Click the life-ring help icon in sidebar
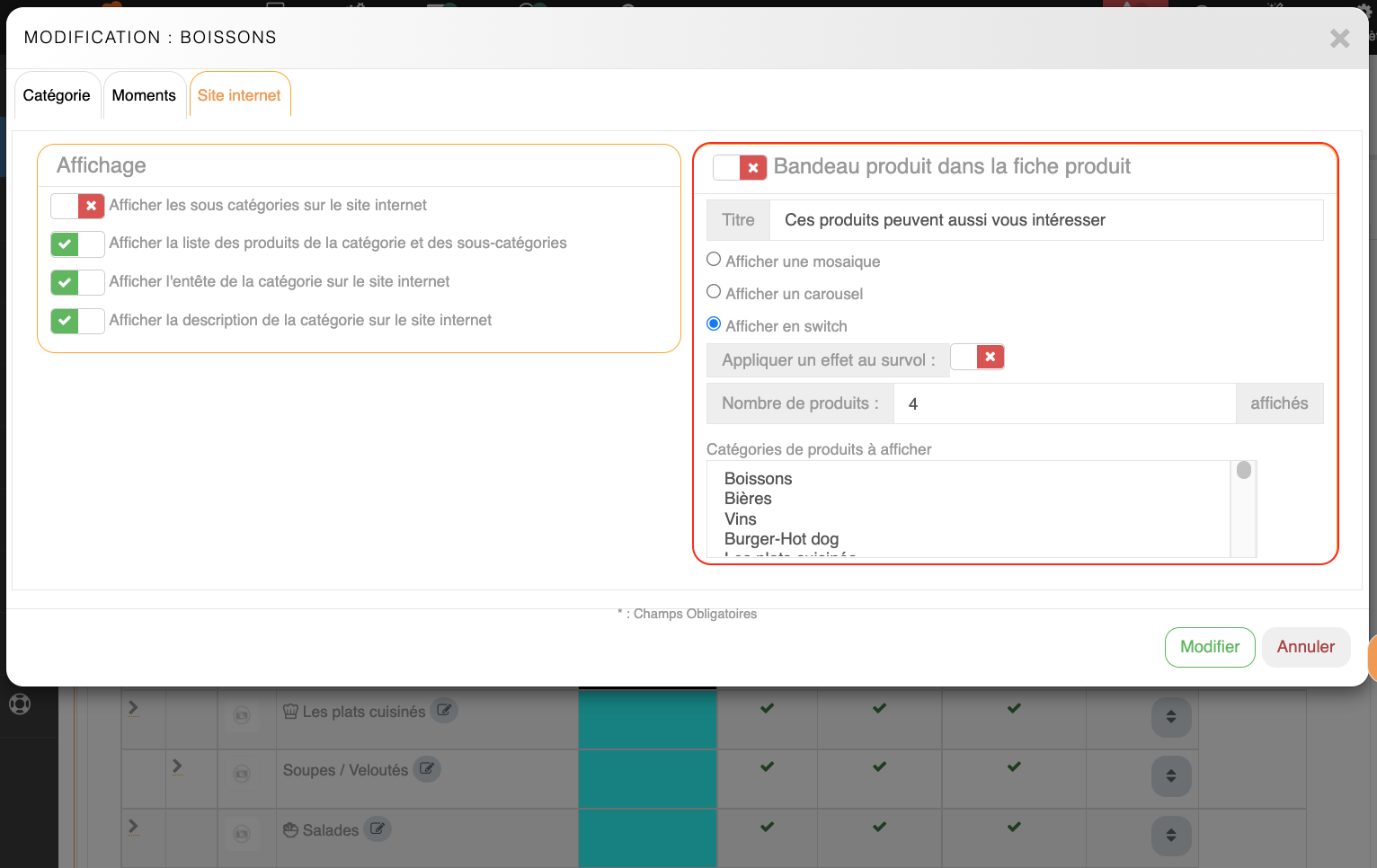1377x868 pixels. pyautogui.click(x=20, y=704)
